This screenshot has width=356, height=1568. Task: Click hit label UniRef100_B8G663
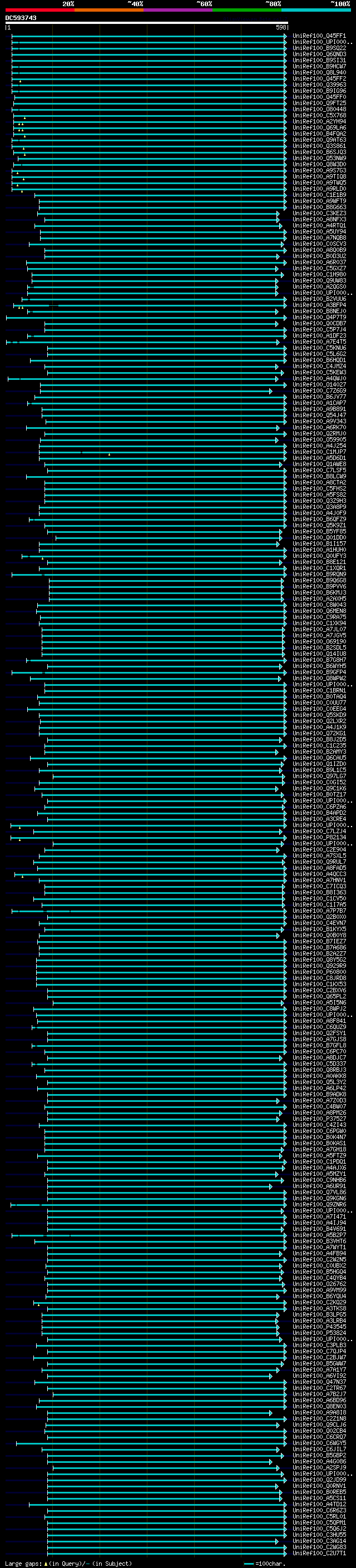319,207
